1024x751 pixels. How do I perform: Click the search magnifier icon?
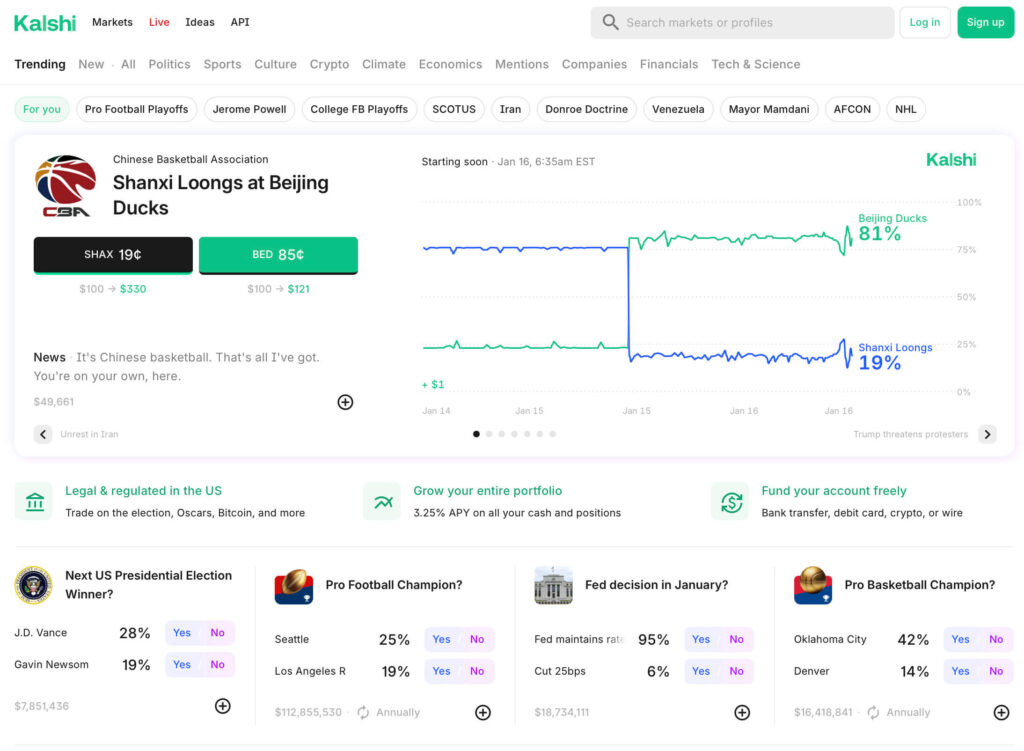(610, 22)
